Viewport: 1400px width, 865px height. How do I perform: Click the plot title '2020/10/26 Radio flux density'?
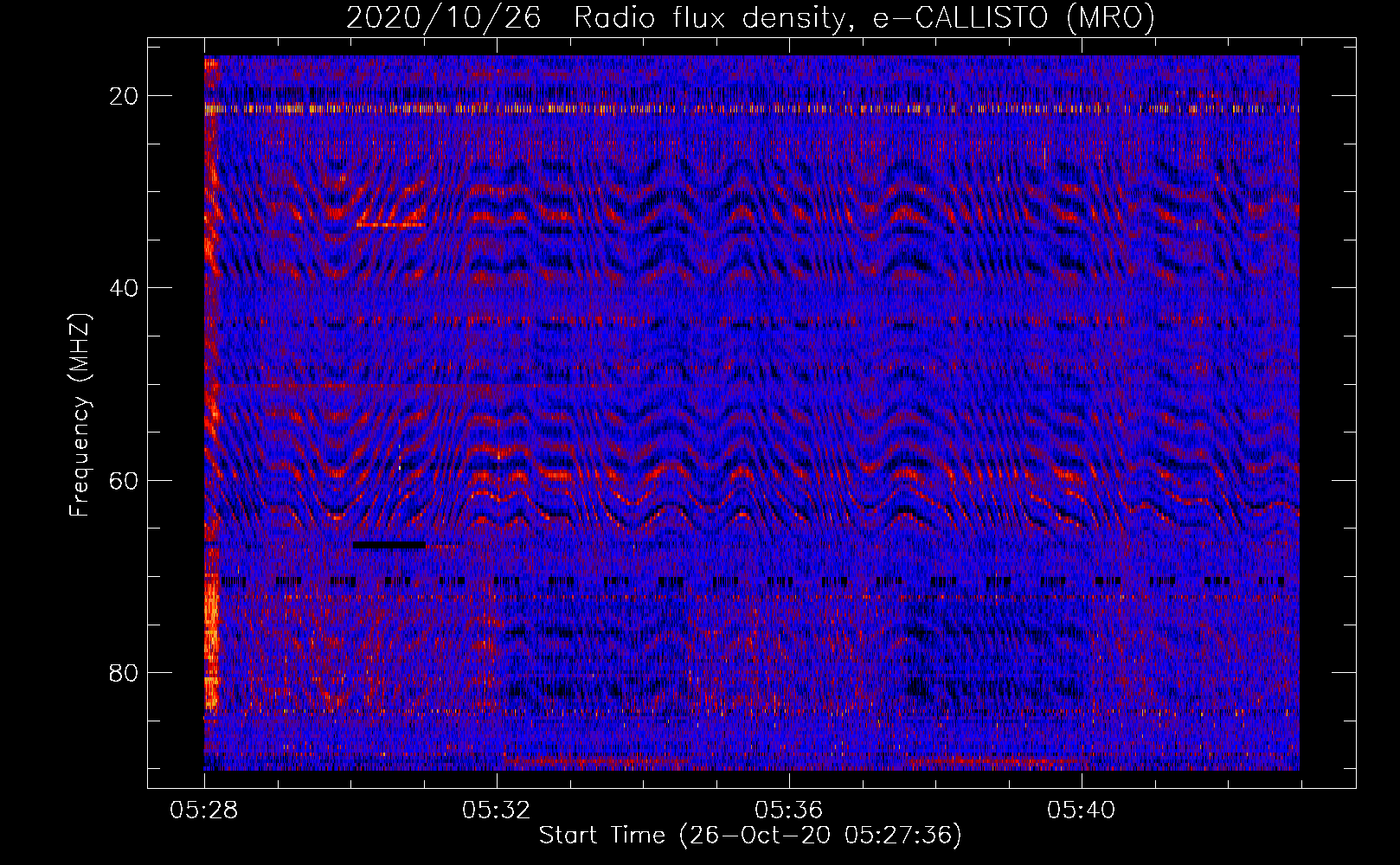[750, 17]
